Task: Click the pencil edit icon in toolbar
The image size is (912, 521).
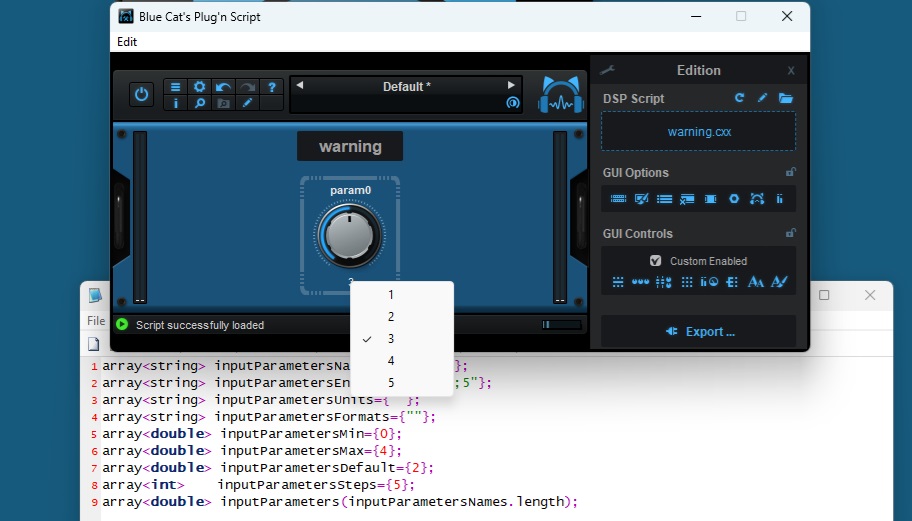Action: (248, 103)
